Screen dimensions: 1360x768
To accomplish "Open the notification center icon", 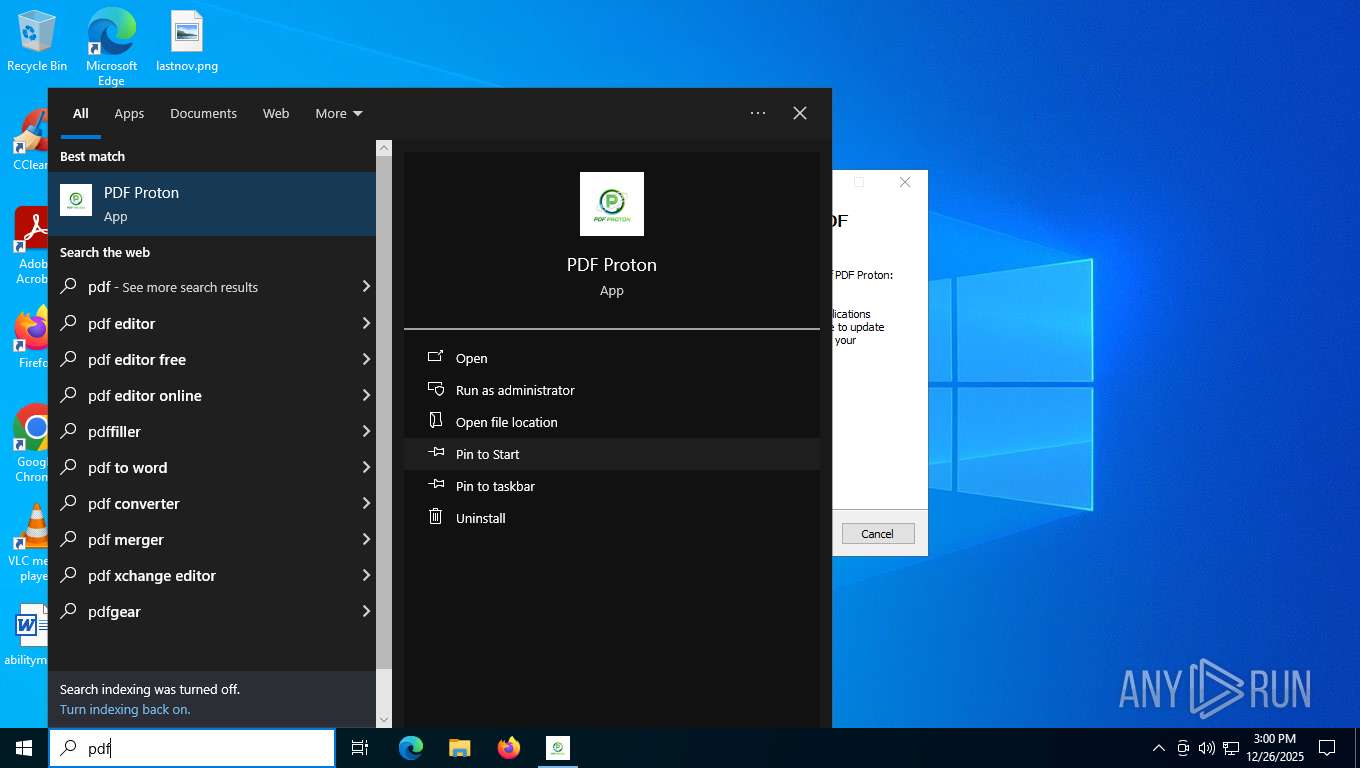I will coord(1327,748).
